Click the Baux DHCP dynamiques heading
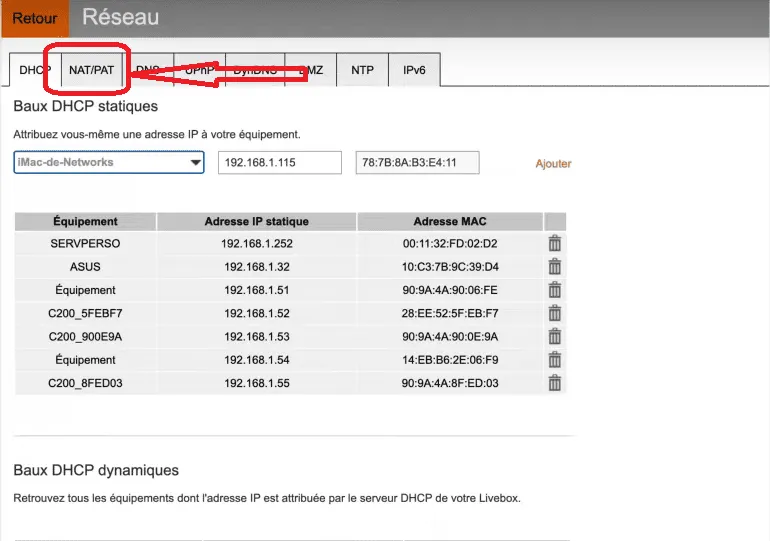This screenshot has height=541, width=770. (96, 470)
